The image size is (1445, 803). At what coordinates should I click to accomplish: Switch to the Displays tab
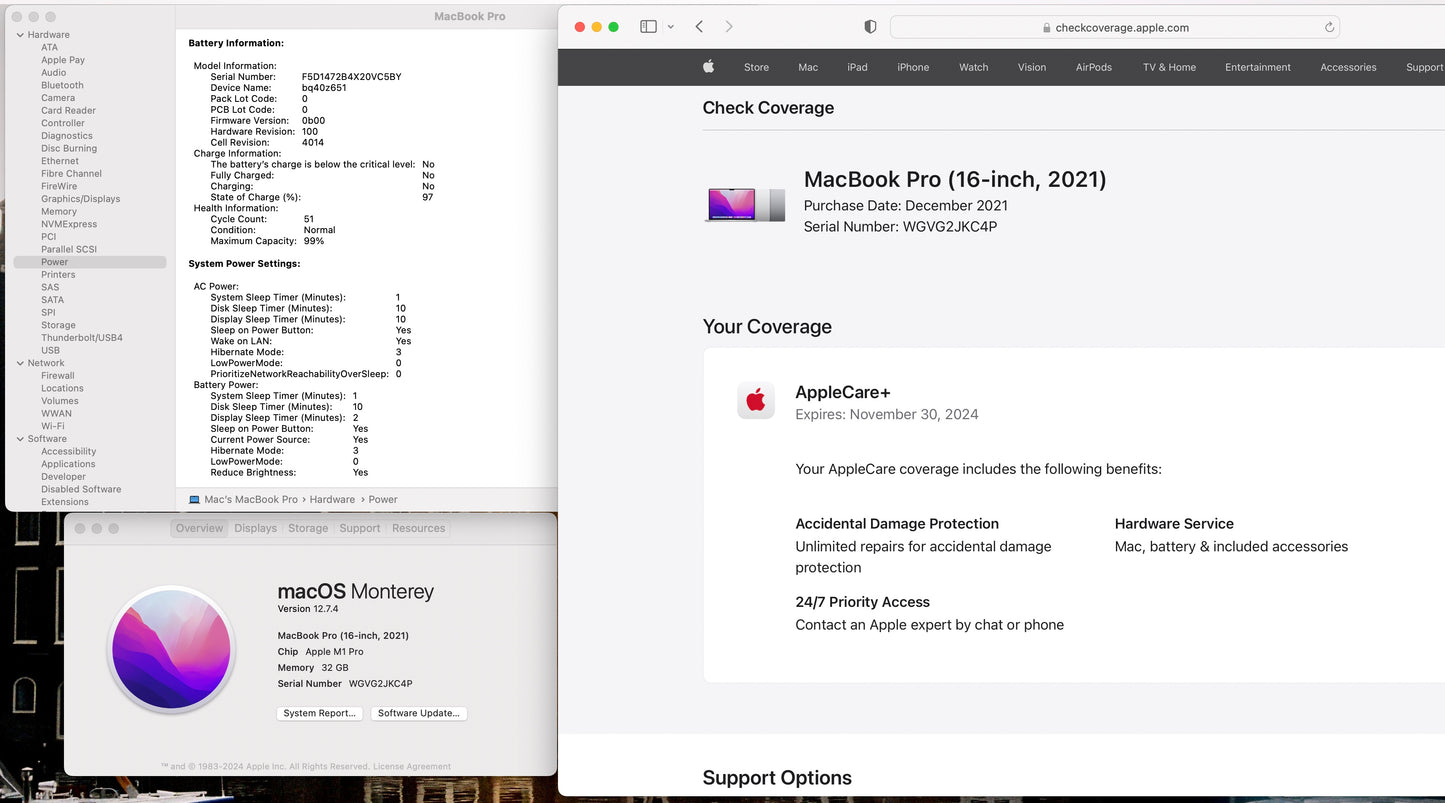(255, 528)
